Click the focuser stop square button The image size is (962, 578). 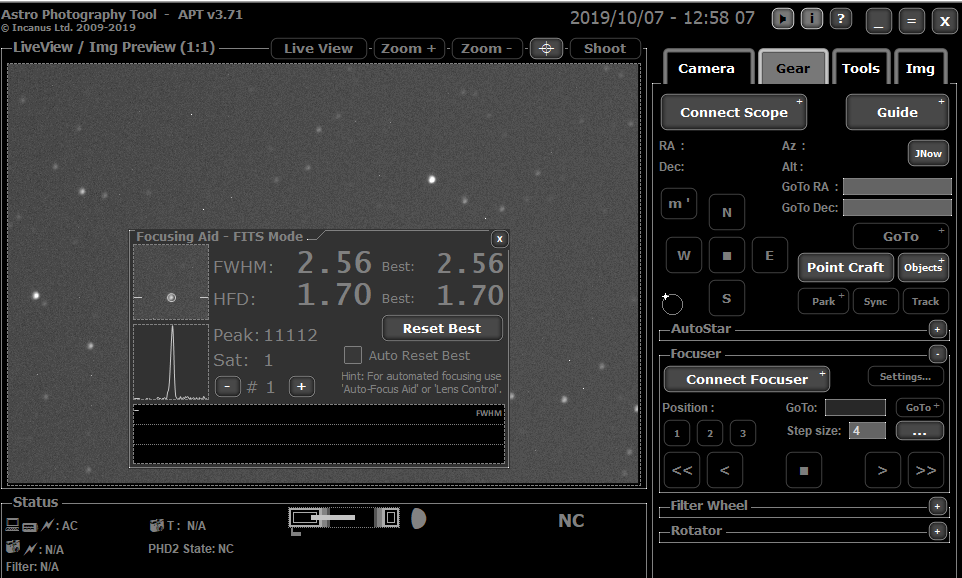(803, 469)
